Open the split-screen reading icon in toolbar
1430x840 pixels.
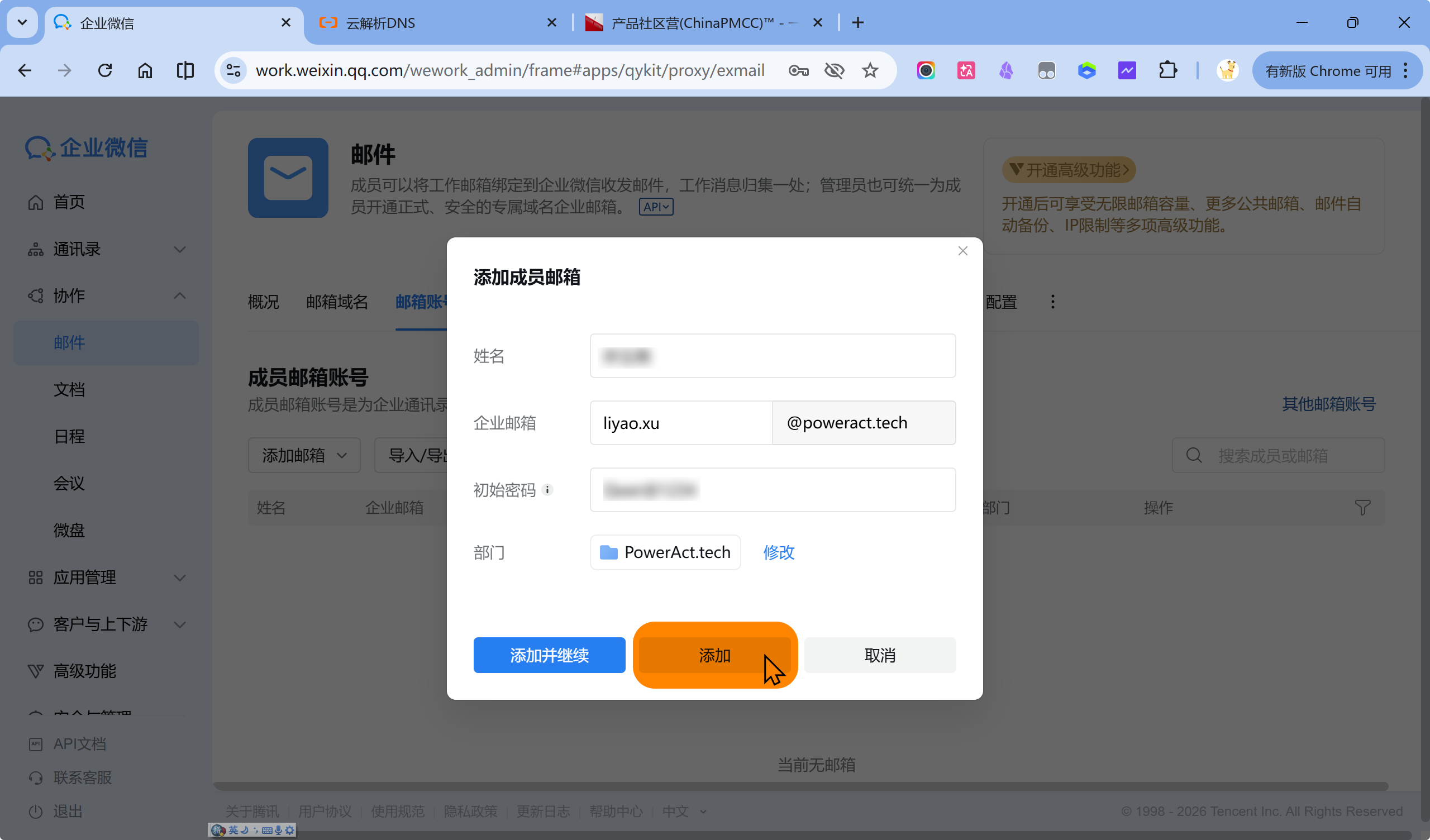tap(185, 70)
